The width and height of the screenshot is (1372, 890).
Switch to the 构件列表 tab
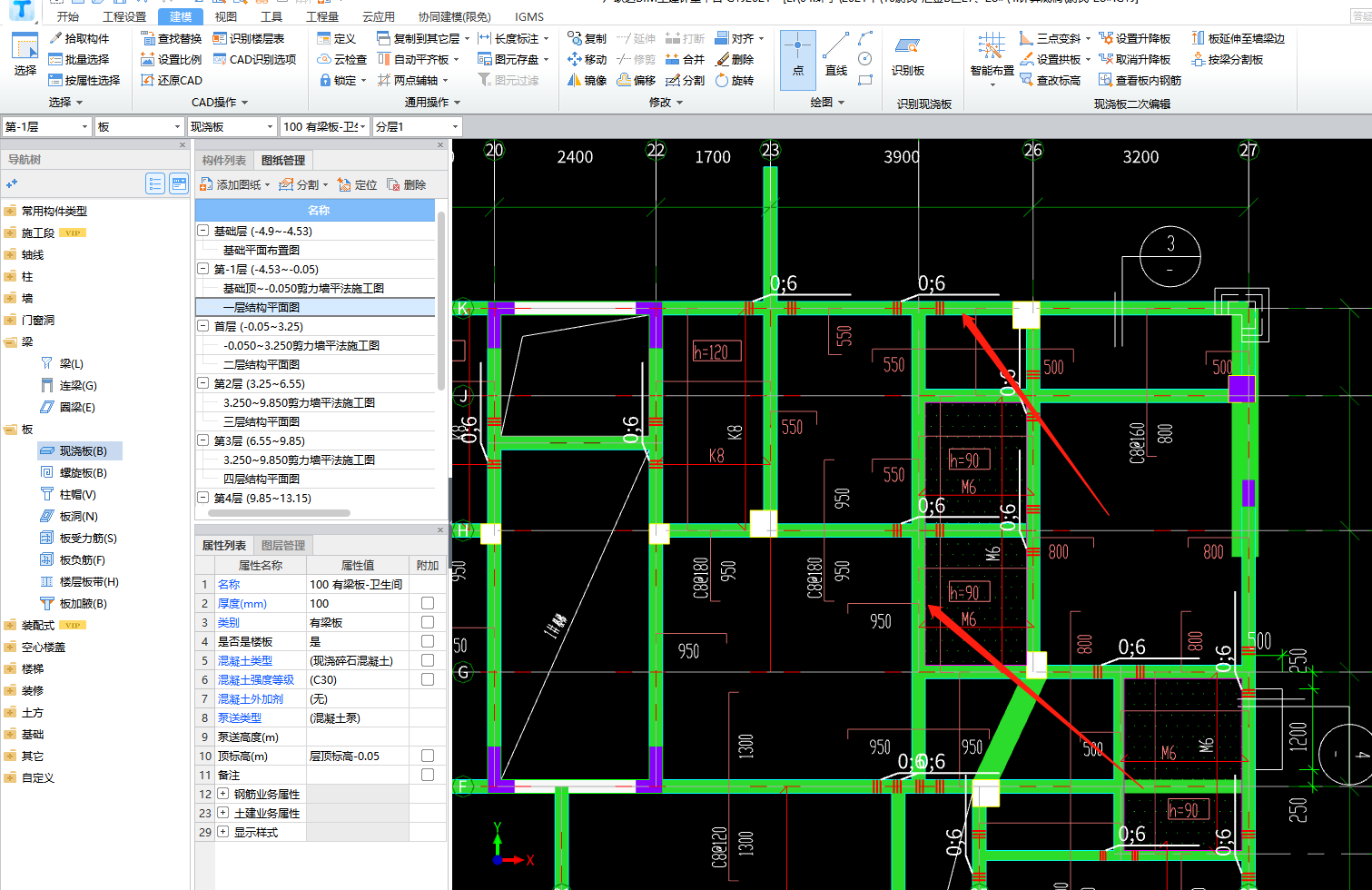click(224, 160)
